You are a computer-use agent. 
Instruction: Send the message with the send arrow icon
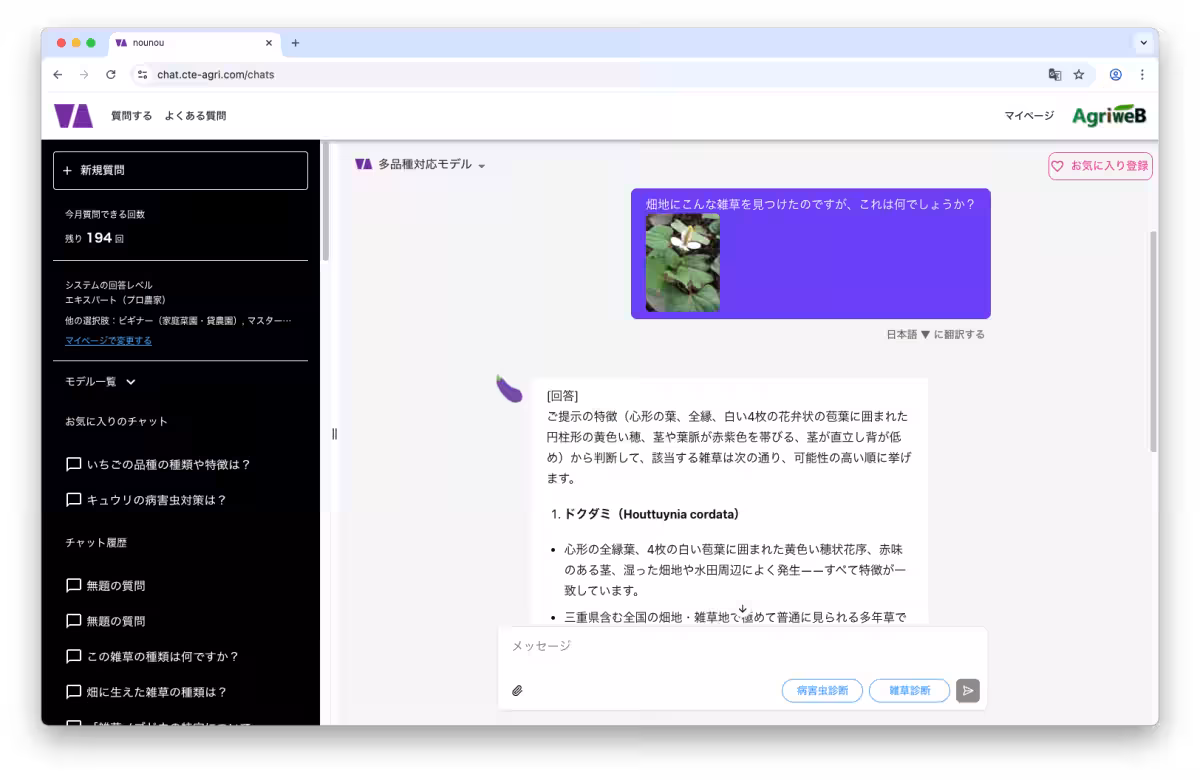pyautogui.click(x=966, y=690)
